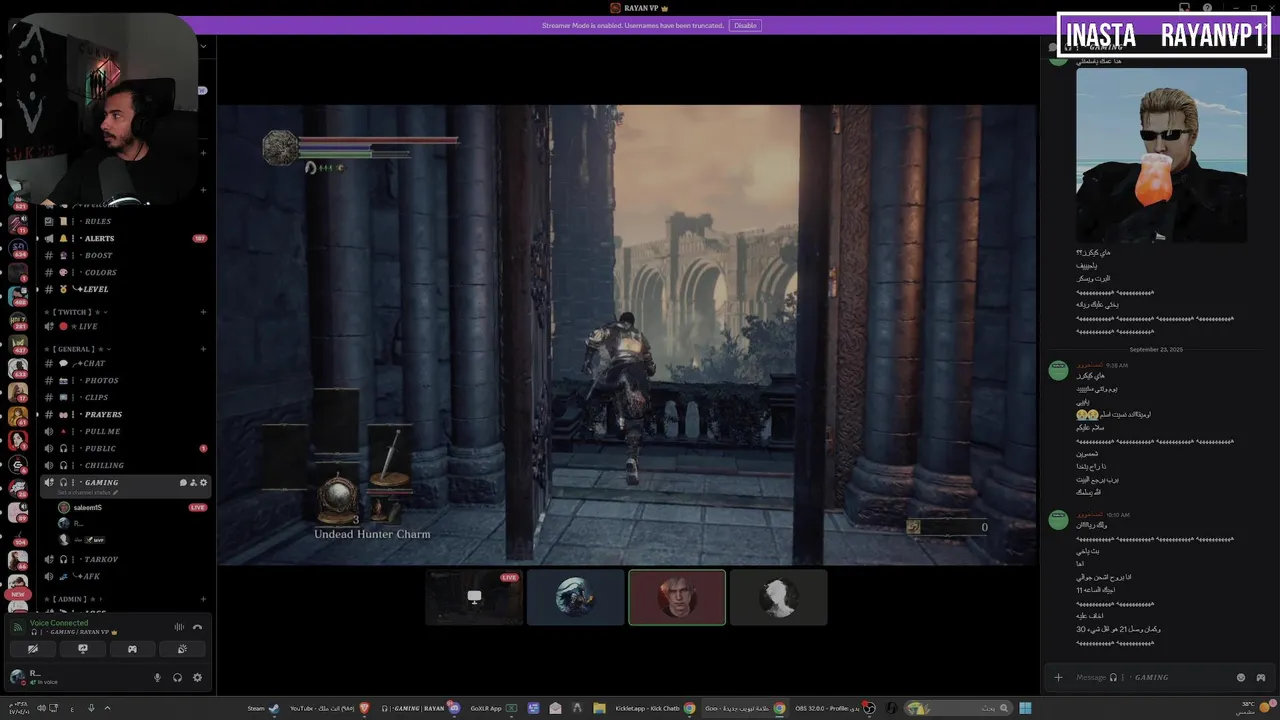
Task: Select the LIVE stream tile below the video
Action: pyautogui.click(x=474, y=597)
